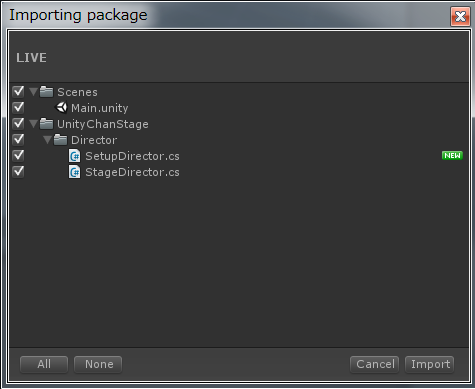Viewport: 475px width, 389px height.
Task: Click the Scenes folder icon
Action: point(46,92)
